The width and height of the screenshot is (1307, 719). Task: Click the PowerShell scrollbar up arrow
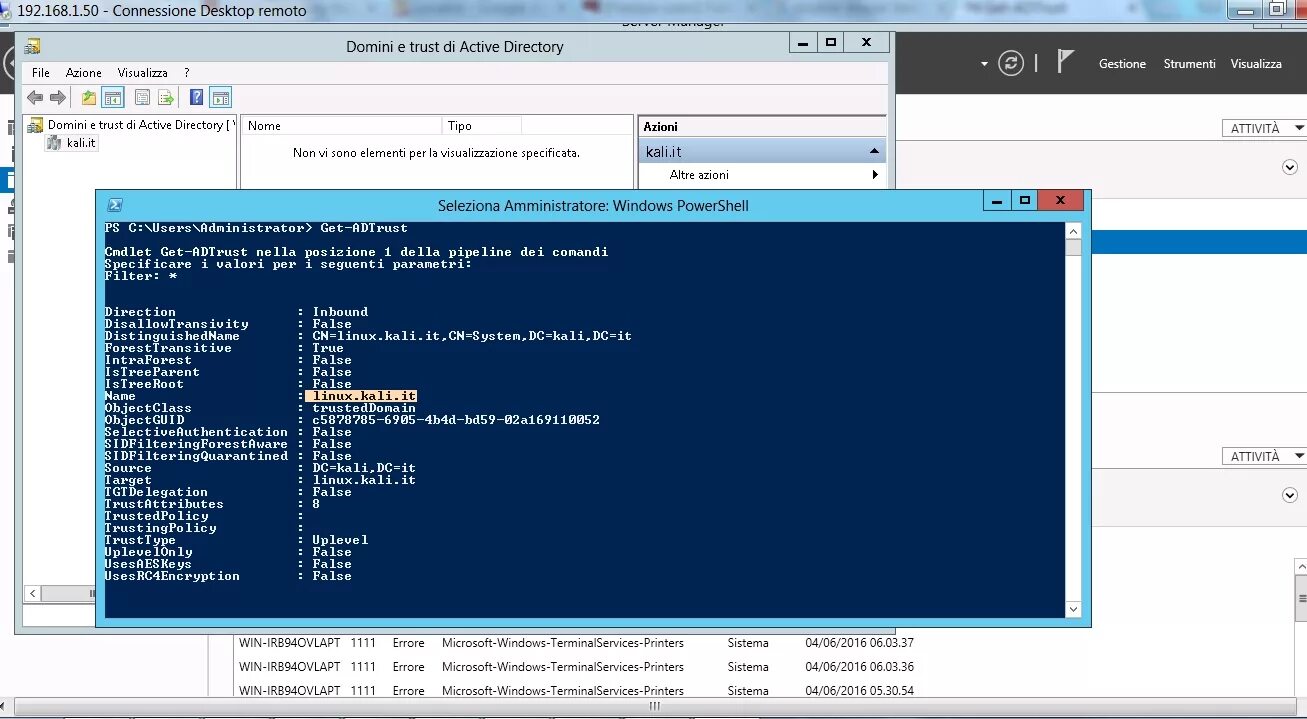point(1073,231)
